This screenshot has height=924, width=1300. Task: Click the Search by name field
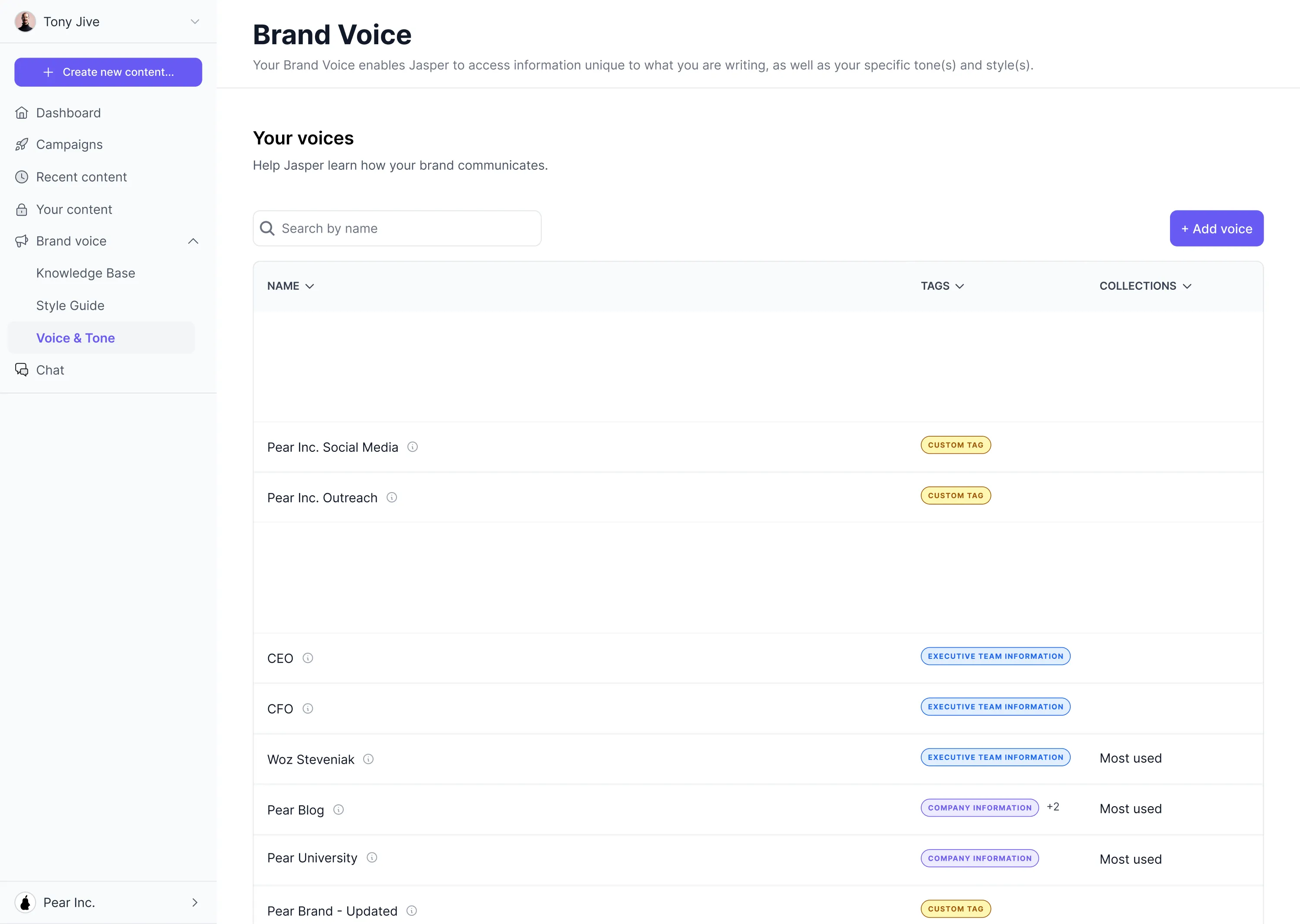(x=396, y=228)
